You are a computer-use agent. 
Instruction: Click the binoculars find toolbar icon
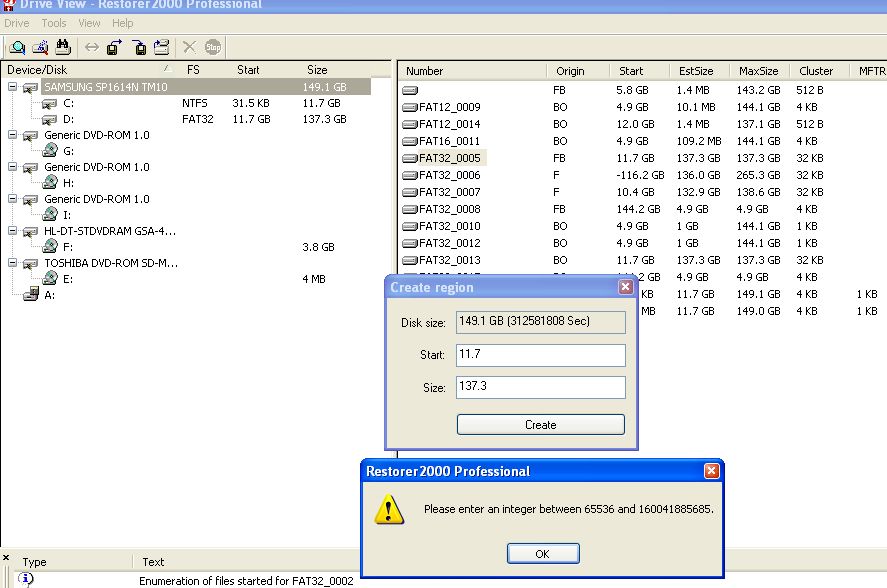coord(63,48)
